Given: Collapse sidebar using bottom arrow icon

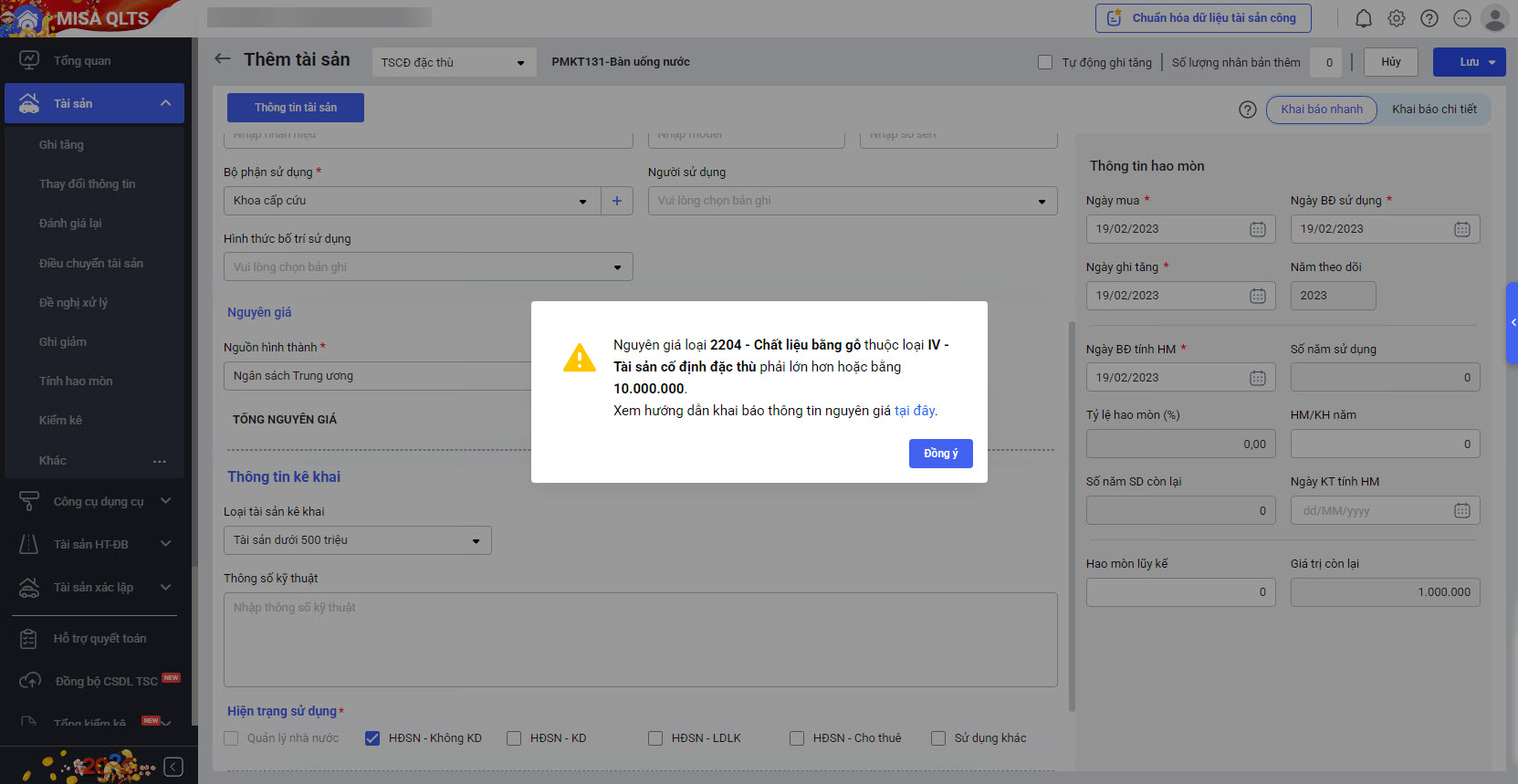Looking at the screenshot, I should (173, 767).
